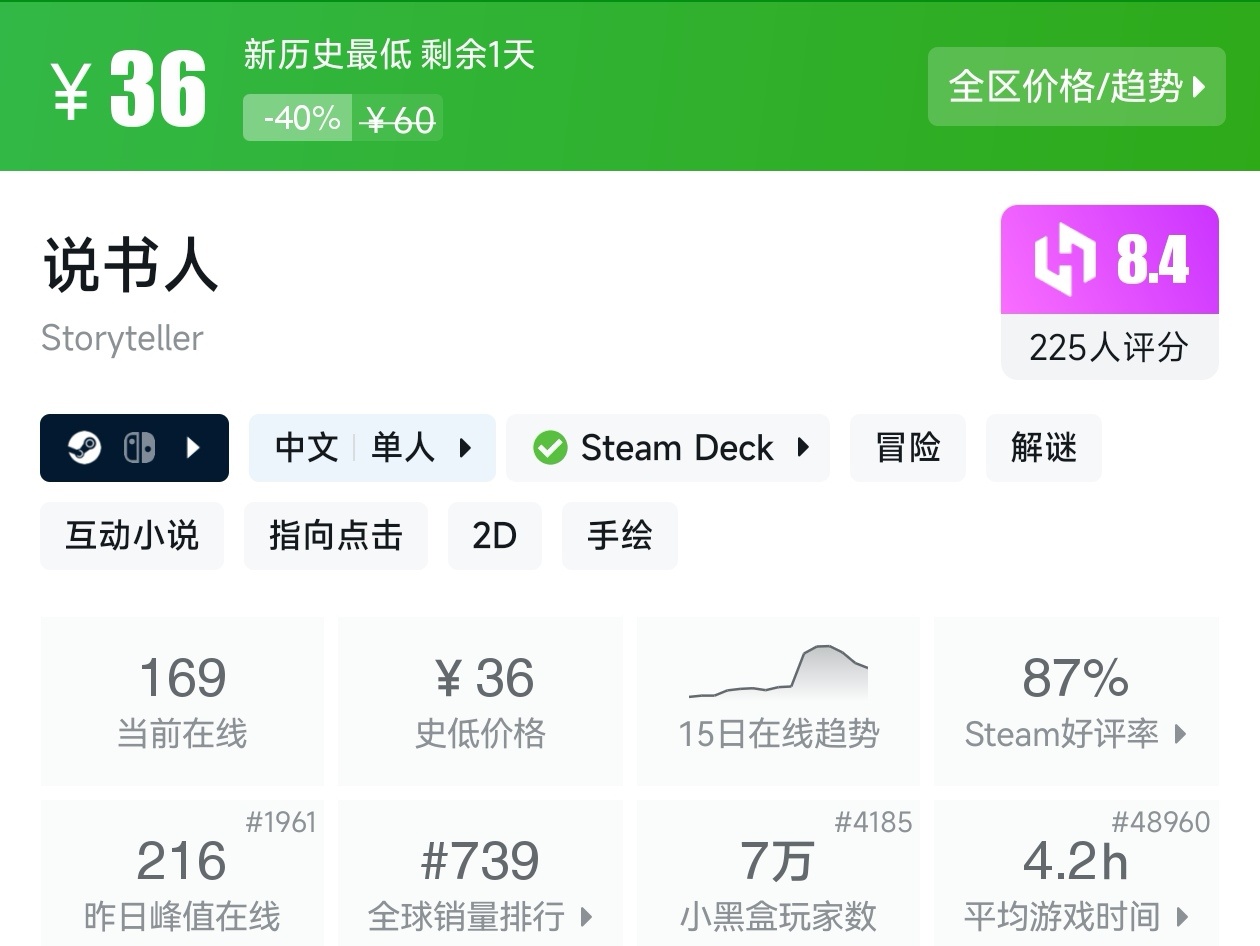The image size is (1260, 946).
Task: Select the 冒险 genre tag
Action: 908,448
